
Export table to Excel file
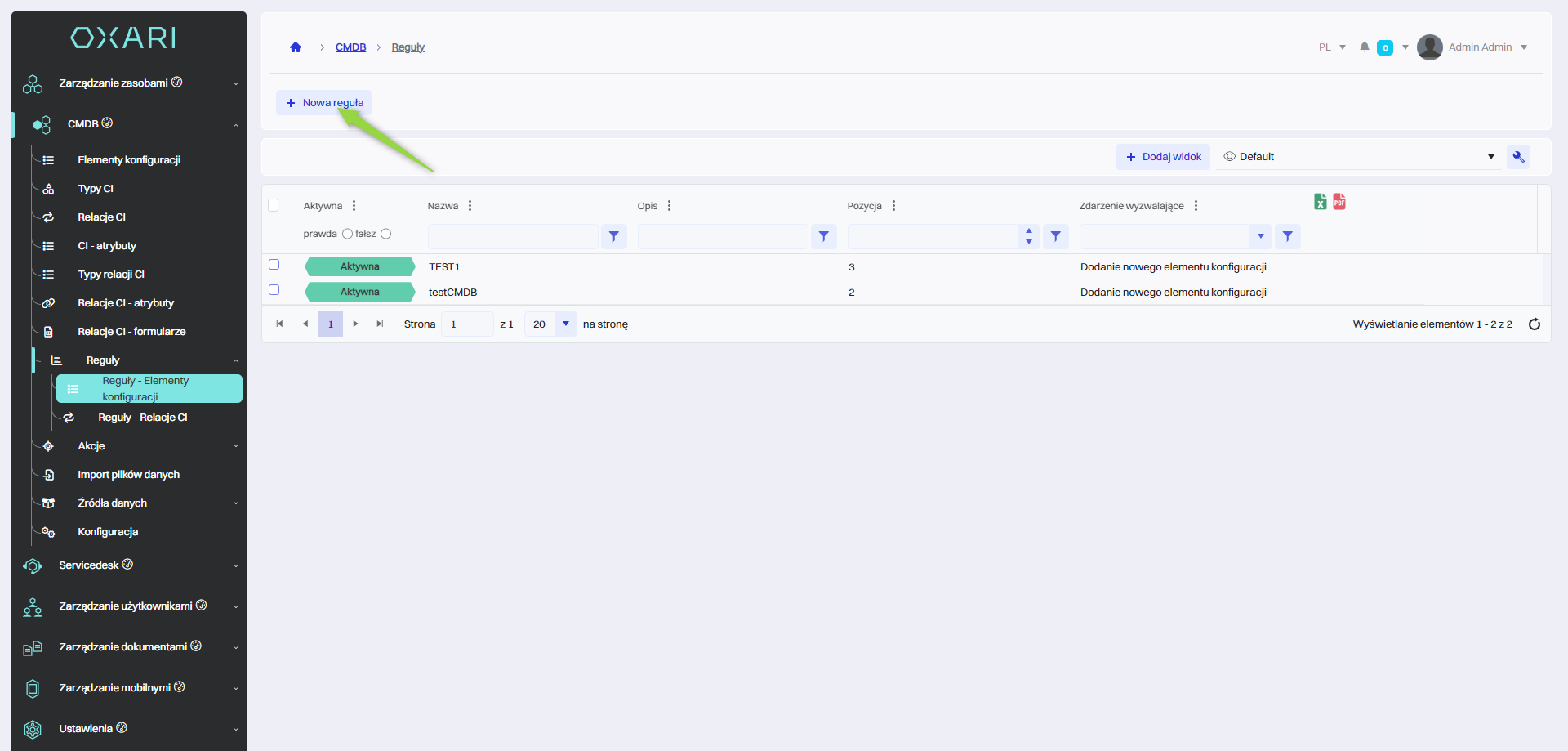tap(1320, 202)
